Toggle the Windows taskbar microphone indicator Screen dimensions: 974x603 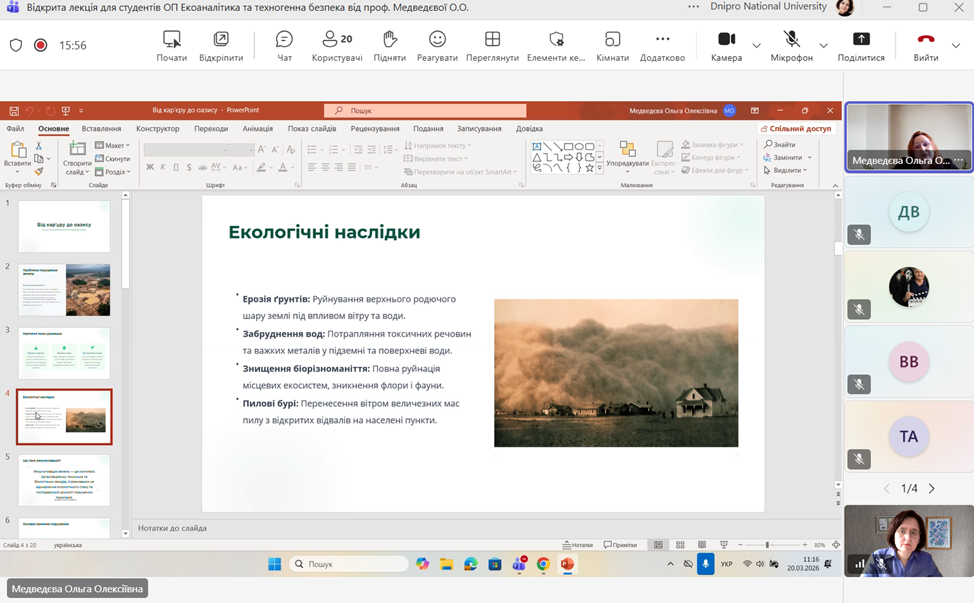705,564
